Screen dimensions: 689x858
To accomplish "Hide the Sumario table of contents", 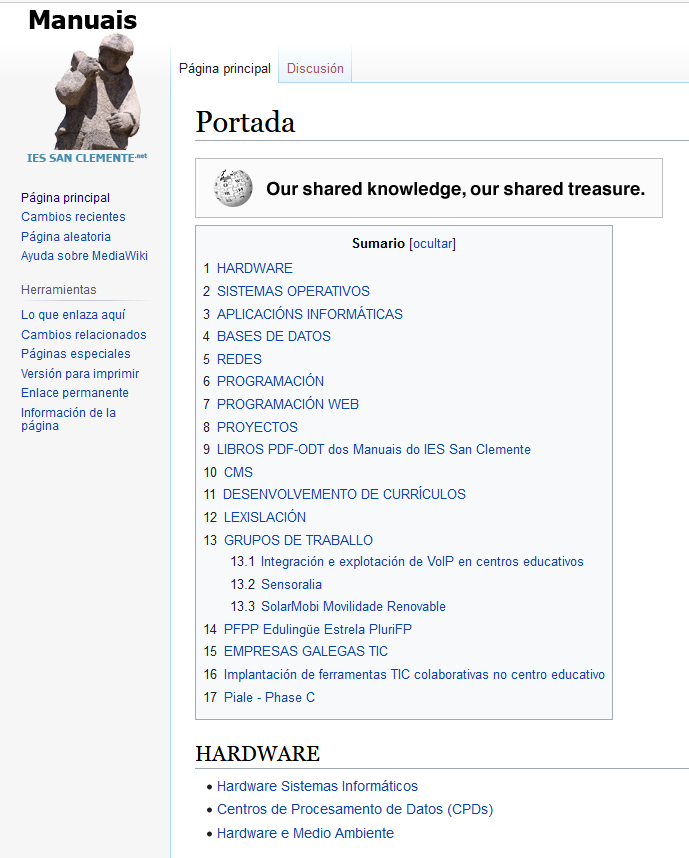I will (x=432, y=244).
